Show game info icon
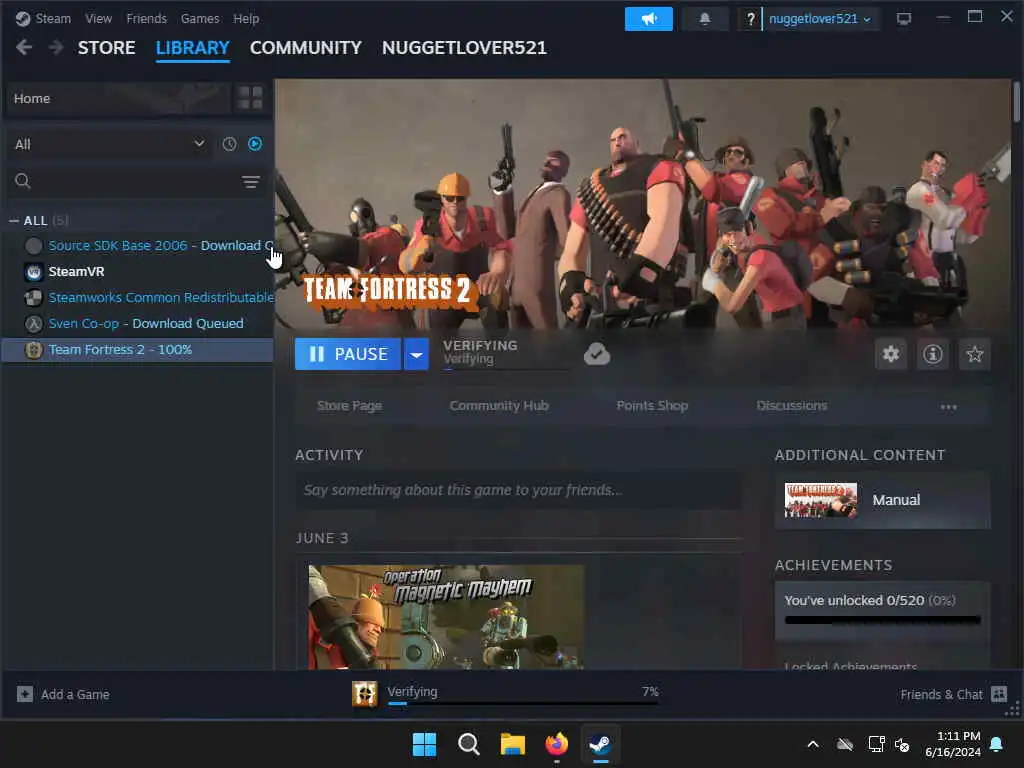1024x768 pixels. pyautogui.click(x=933, y=354)
